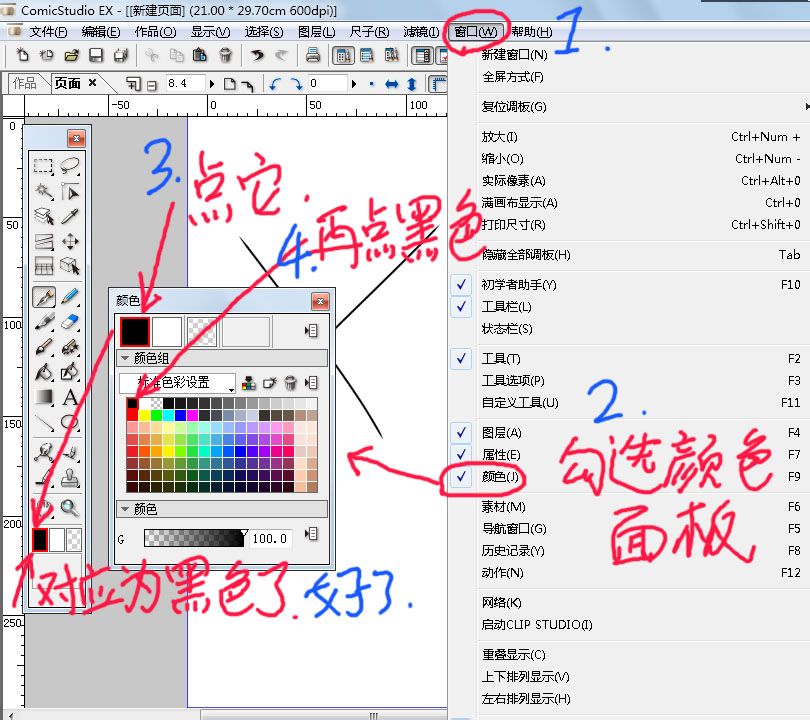Toggle 工具(T) palette checkmark
This screenshot has height=720, width=810.
[x=461, y=358]
